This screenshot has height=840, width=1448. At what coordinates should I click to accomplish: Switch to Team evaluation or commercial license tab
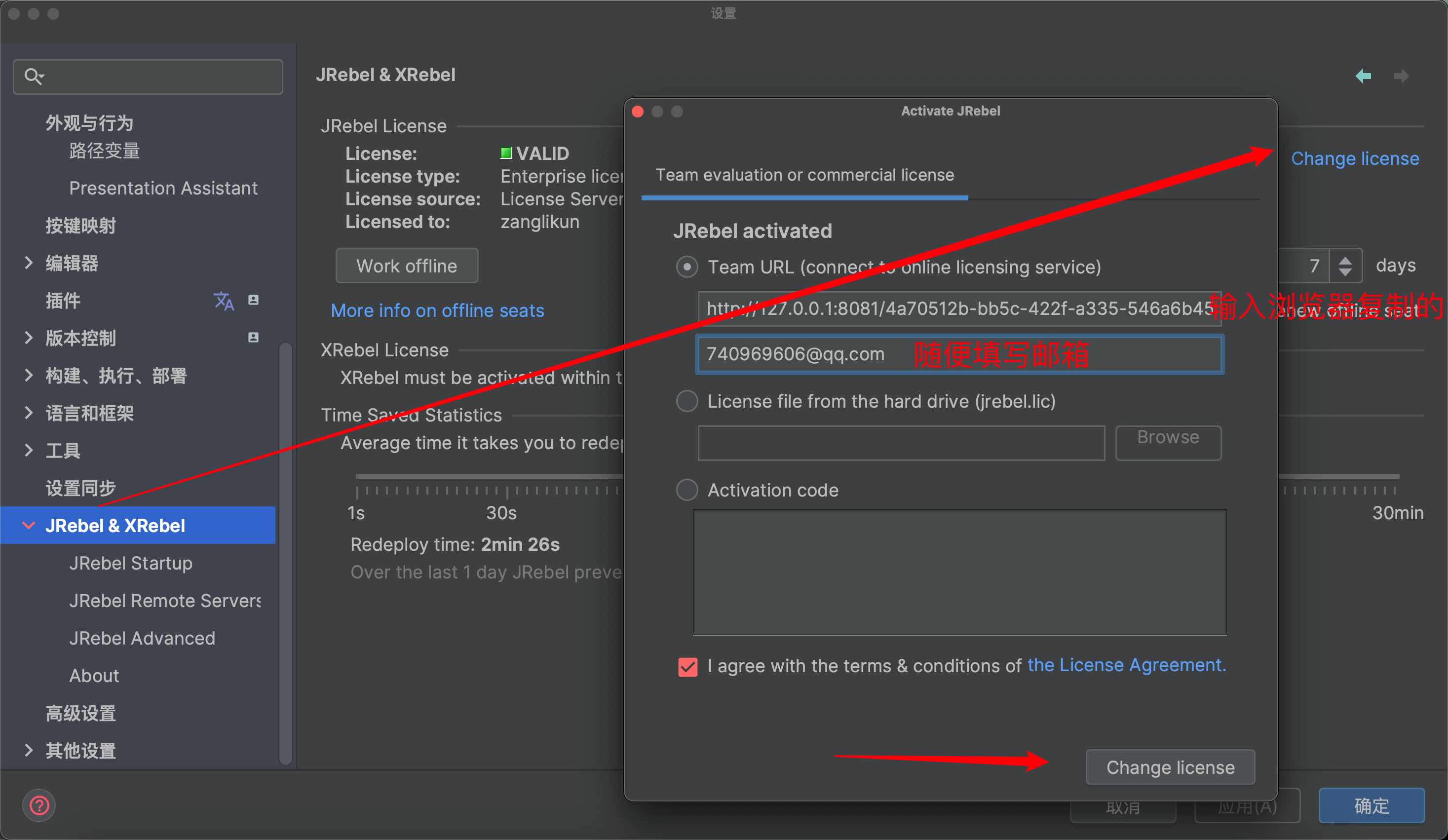pos(804,175)
